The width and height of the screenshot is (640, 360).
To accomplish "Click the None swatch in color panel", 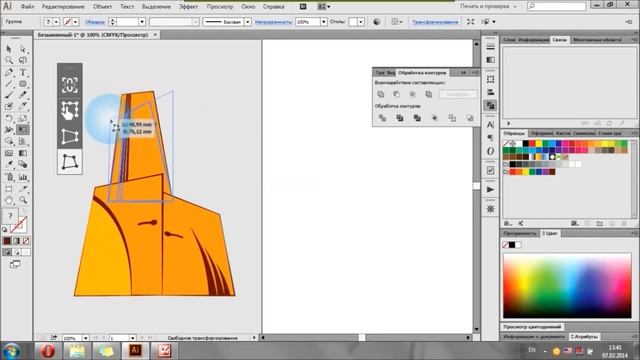I will (x=506, y=245).
